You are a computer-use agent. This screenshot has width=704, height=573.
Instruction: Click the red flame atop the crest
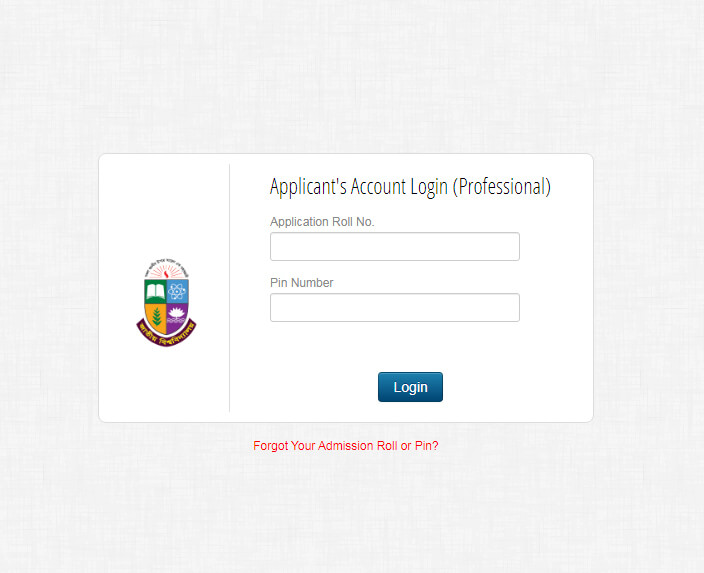(x=166, y=272)
